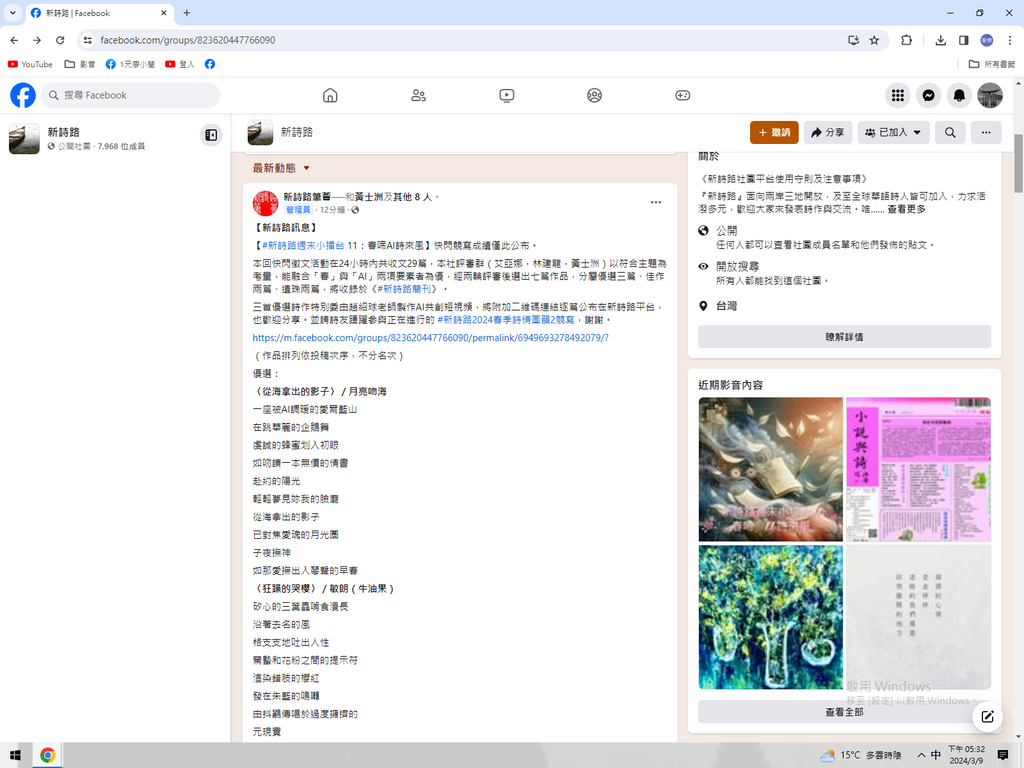The width and height of the screenshot is (1024, 768).
Task: Open the pink 小說與詩 media thumbnail
Action: pos(918,469)
